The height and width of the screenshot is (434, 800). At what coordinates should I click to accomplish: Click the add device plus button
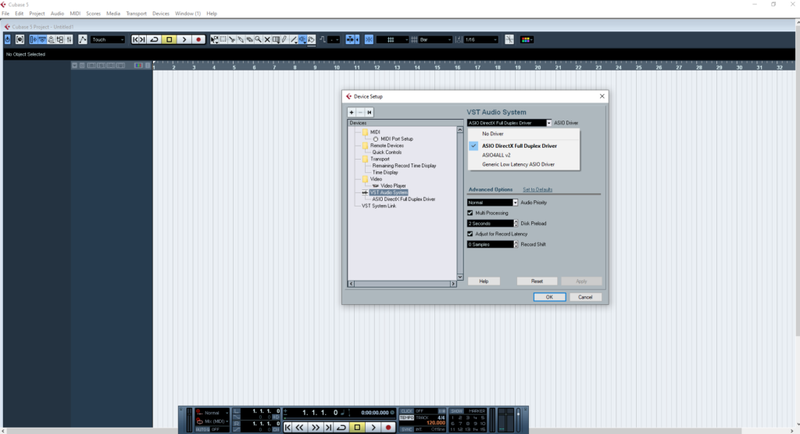point(352,112)
